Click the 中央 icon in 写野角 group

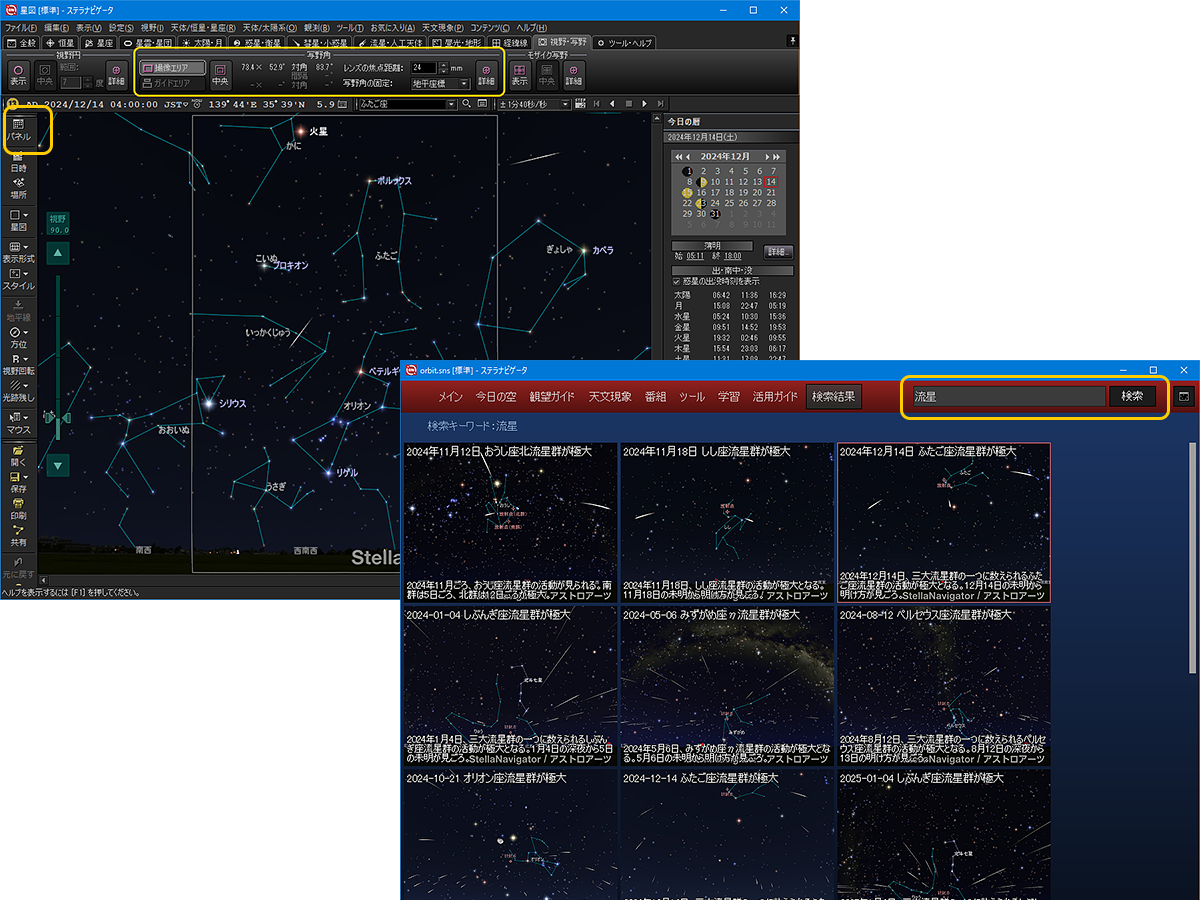coord(220,75)
